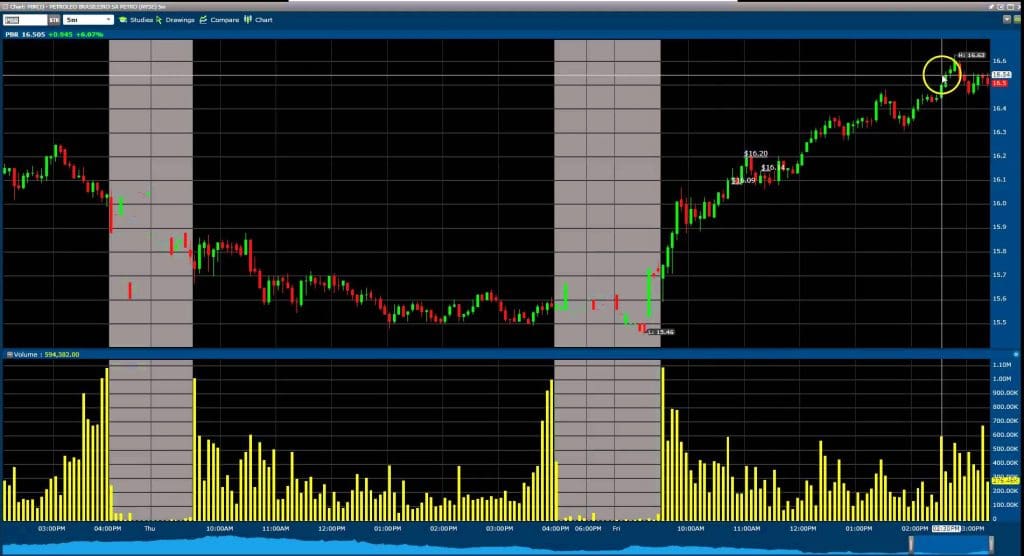Image resolution: width=1024 pixels, height=556 pixels.
Task: Click the right handle of range slider
Action: click(991, 544)
